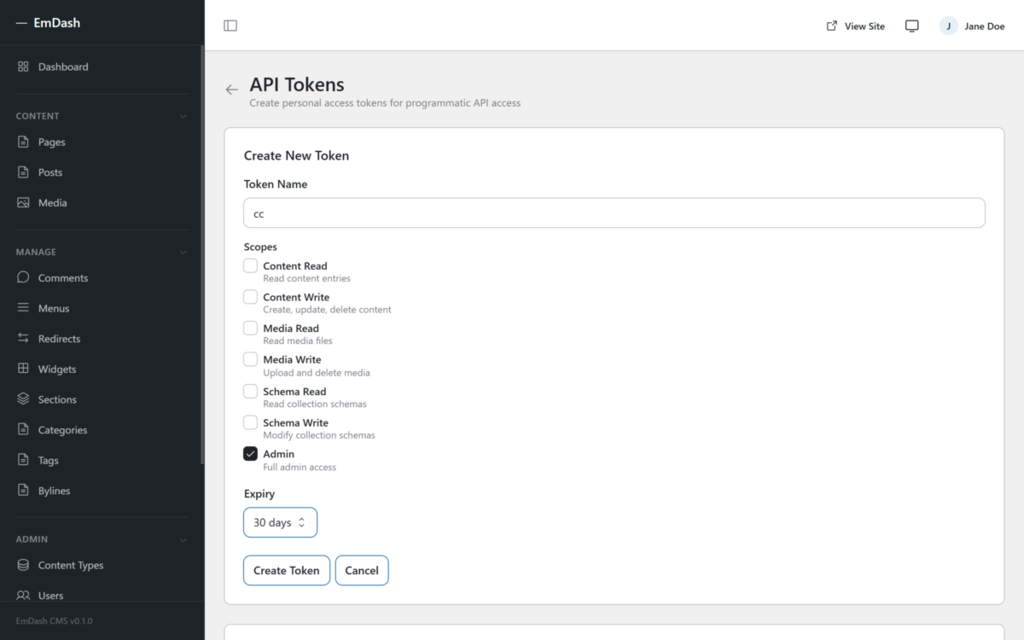Open the Sections layers icon
The image size is (1024, 640).
point(23,398)
